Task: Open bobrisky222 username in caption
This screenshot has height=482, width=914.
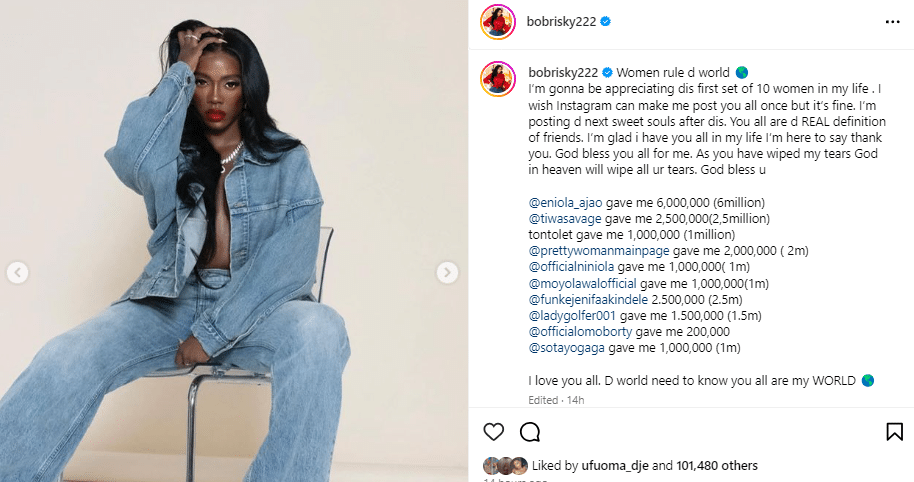Action: pyautogui.click(x=563, y=73)
